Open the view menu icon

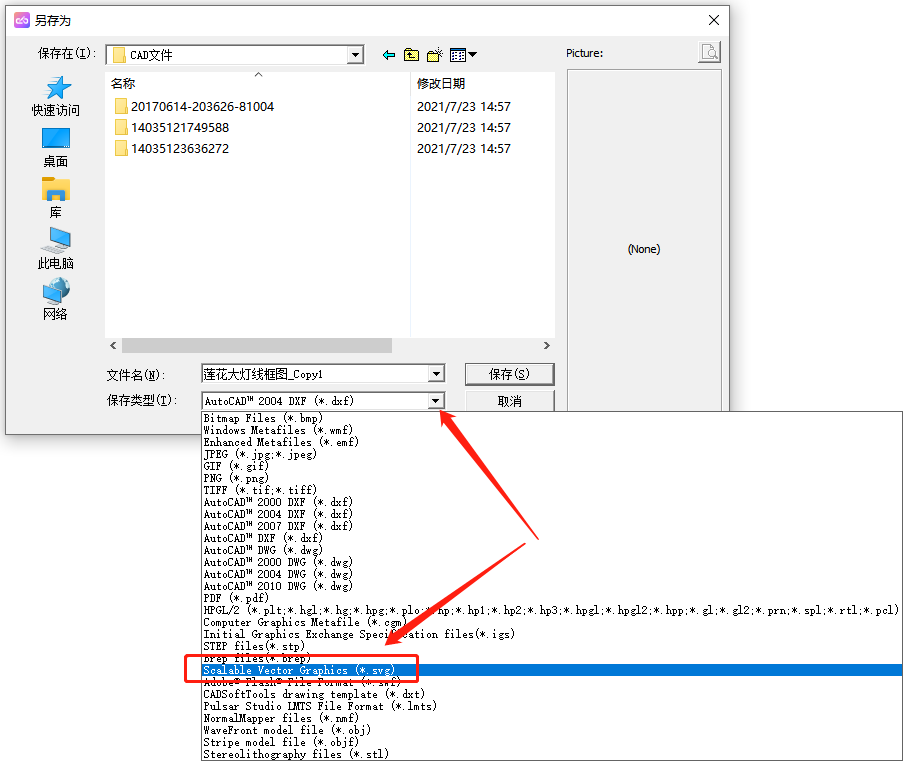click(x=463, y=55)
